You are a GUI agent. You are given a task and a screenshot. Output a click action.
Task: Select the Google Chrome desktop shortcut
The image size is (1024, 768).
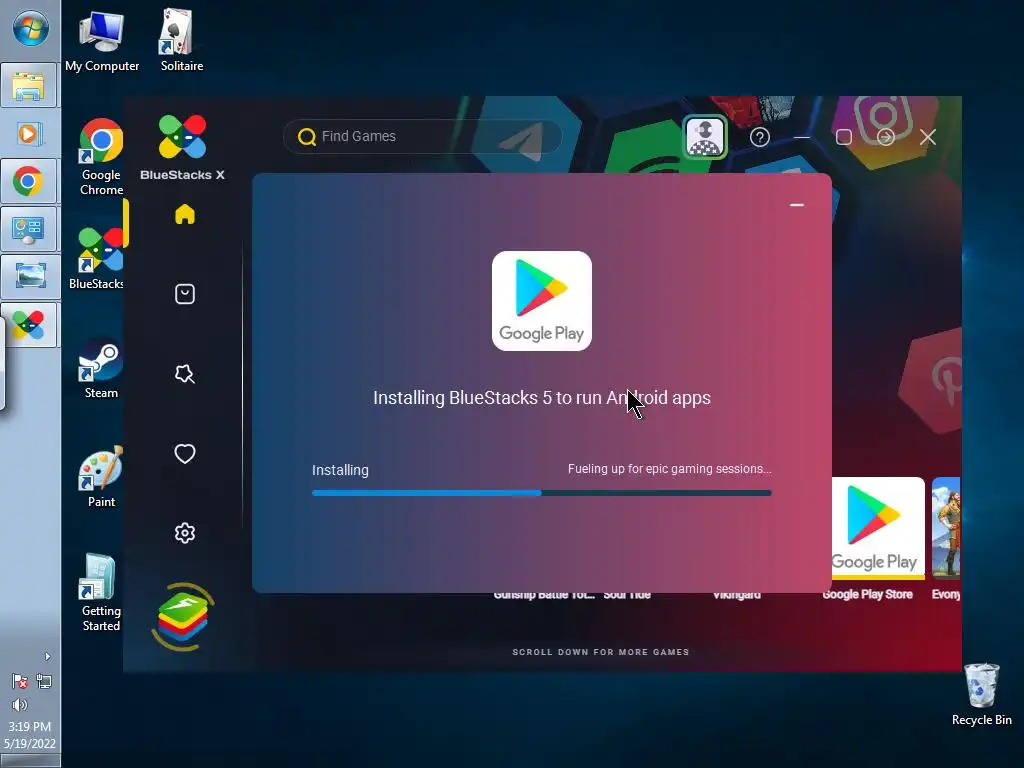(x=101, y=157)
